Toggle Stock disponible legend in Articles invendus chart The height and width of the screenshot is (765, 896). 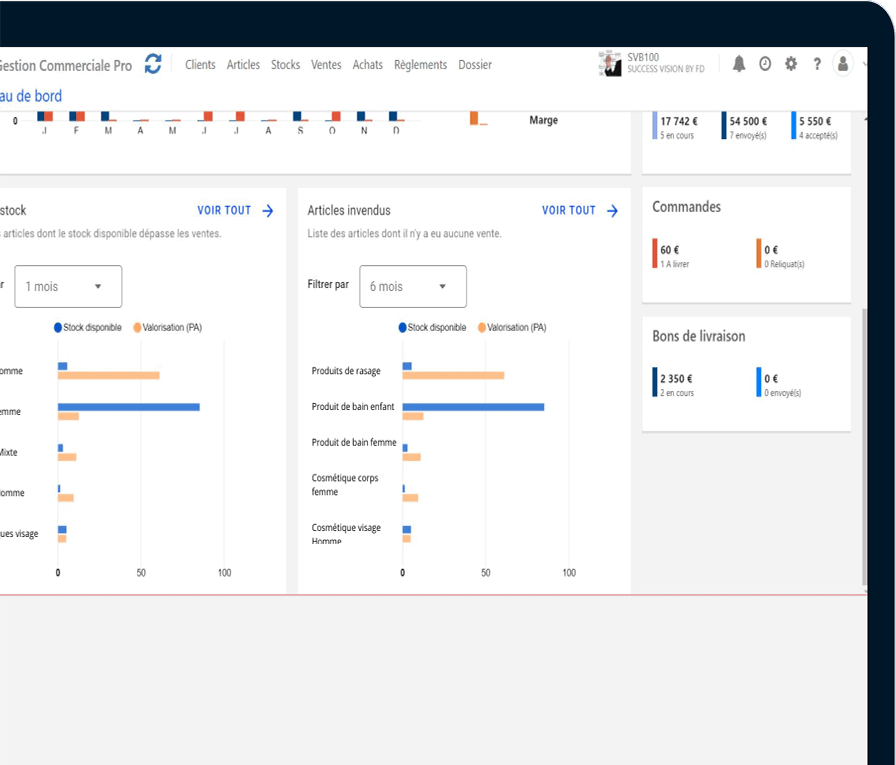pyautogui.click(x=433, y=328)
